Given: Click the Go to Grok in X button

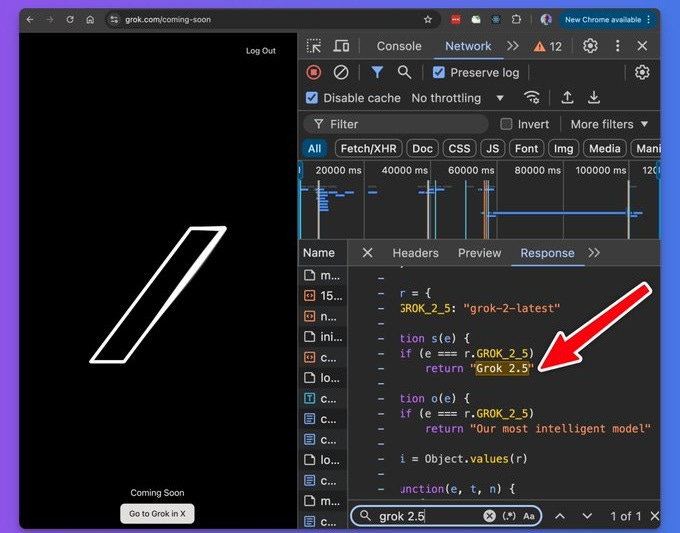Looking at the screenshot, I should tap(157, 513).
